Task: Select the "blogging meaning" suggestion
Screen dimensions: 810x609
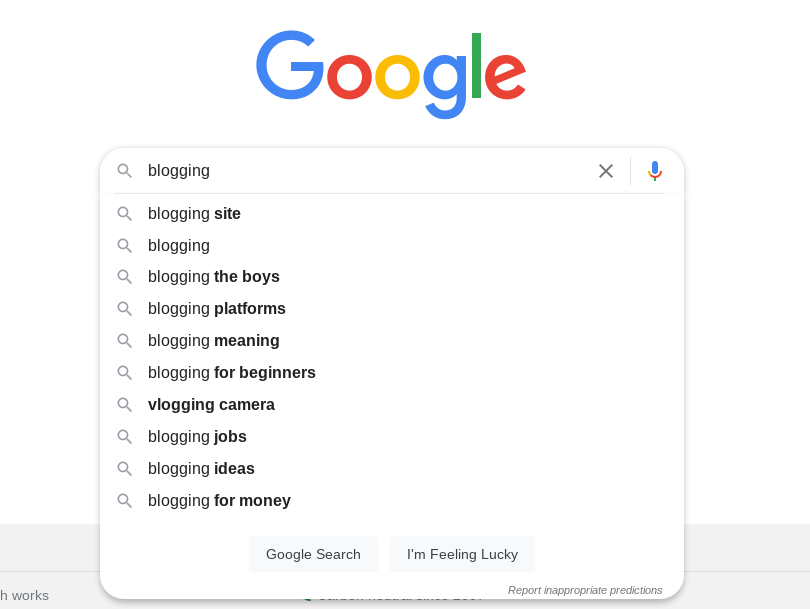Action: tap(213, 340)
